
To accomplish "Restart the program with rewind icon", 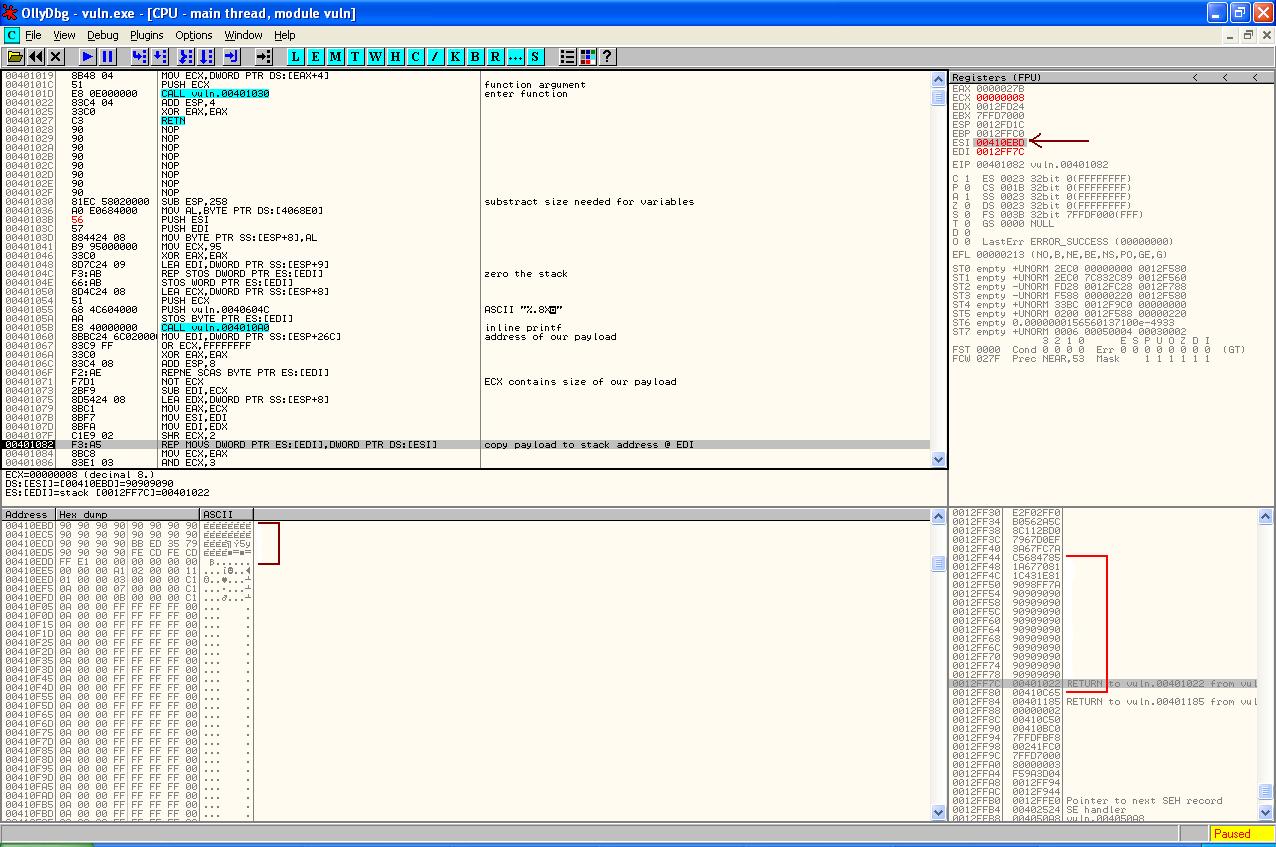I will click(x=36, y=57).
